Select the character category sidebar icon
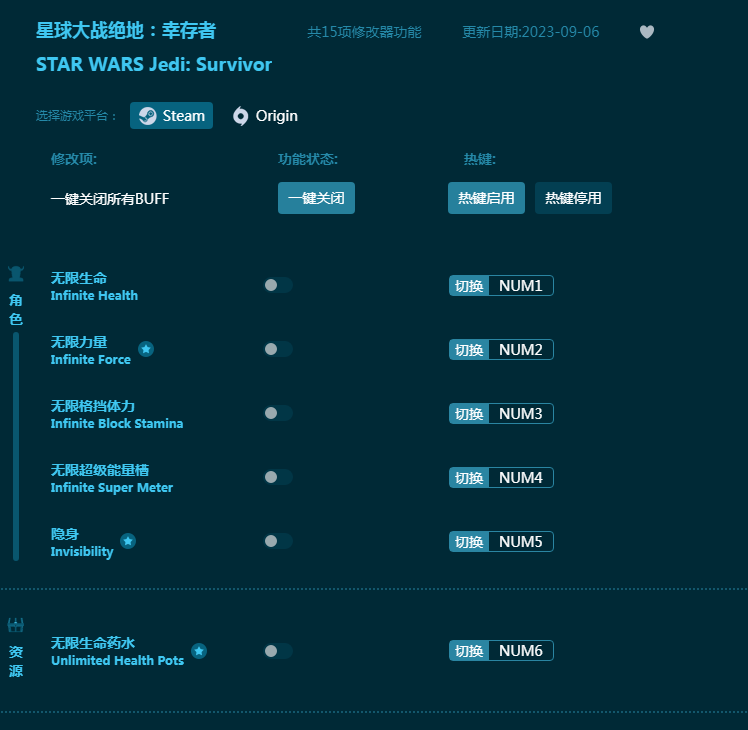The image size is (748, 730). point(16,274)
